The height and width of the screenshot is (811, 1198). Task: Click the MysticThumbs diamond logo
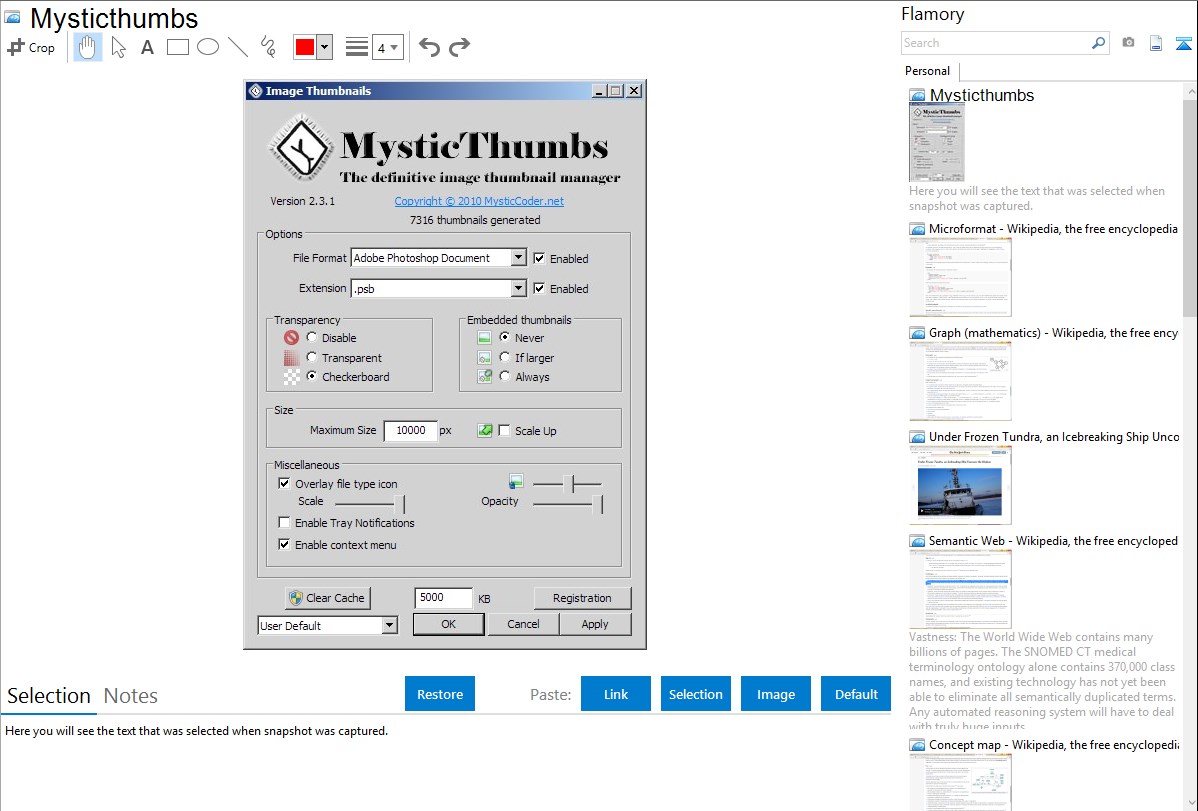coord(301,148)
